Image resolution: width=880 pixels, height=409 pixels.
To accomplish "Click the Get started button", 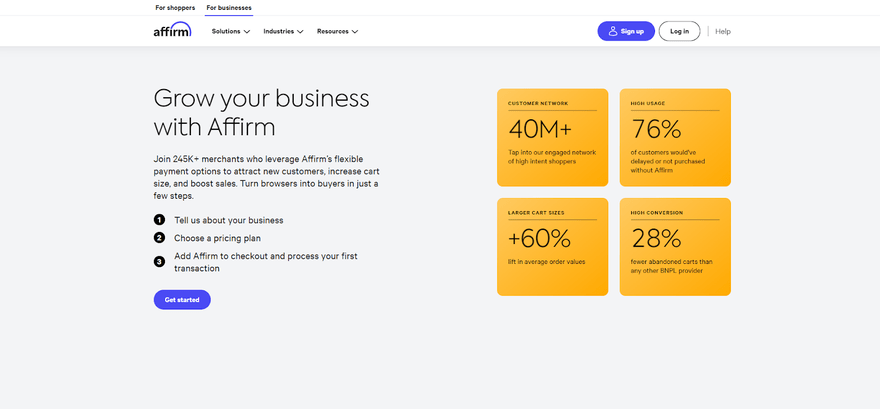I will coord(182,300).
